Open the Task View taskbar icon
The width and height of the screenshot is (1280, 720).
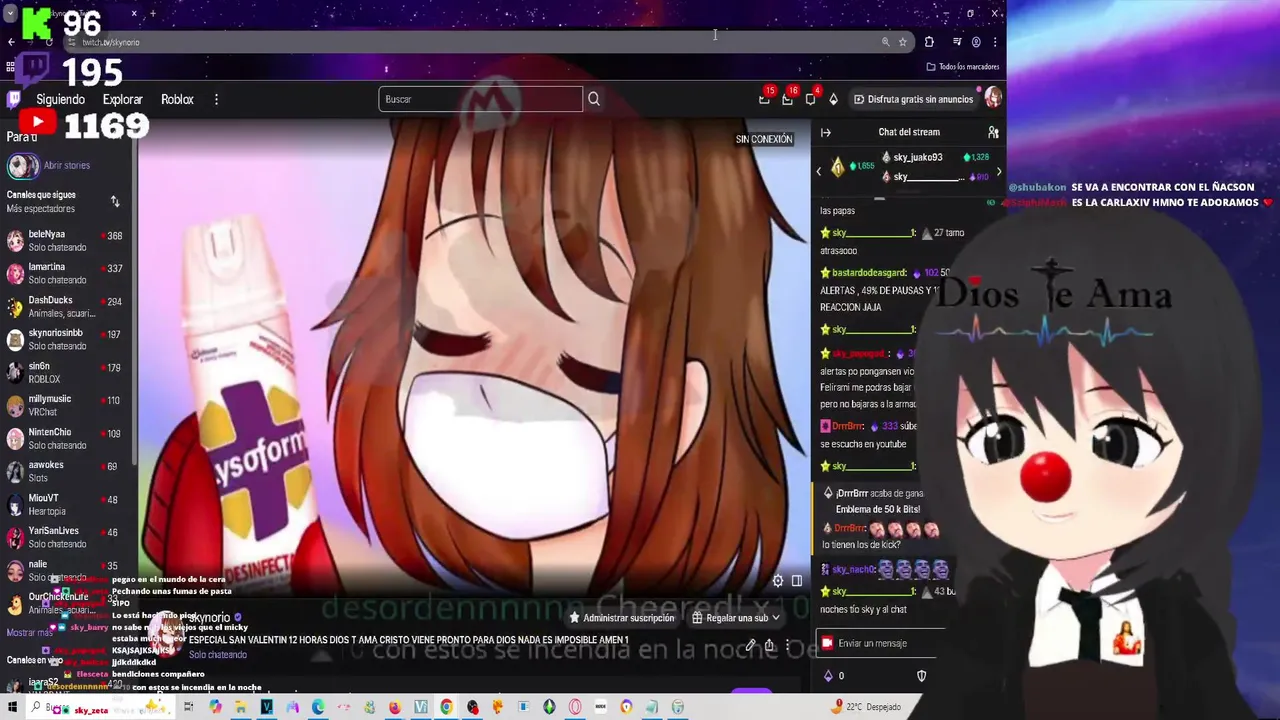pyautogui.click(x=188, y=707)
